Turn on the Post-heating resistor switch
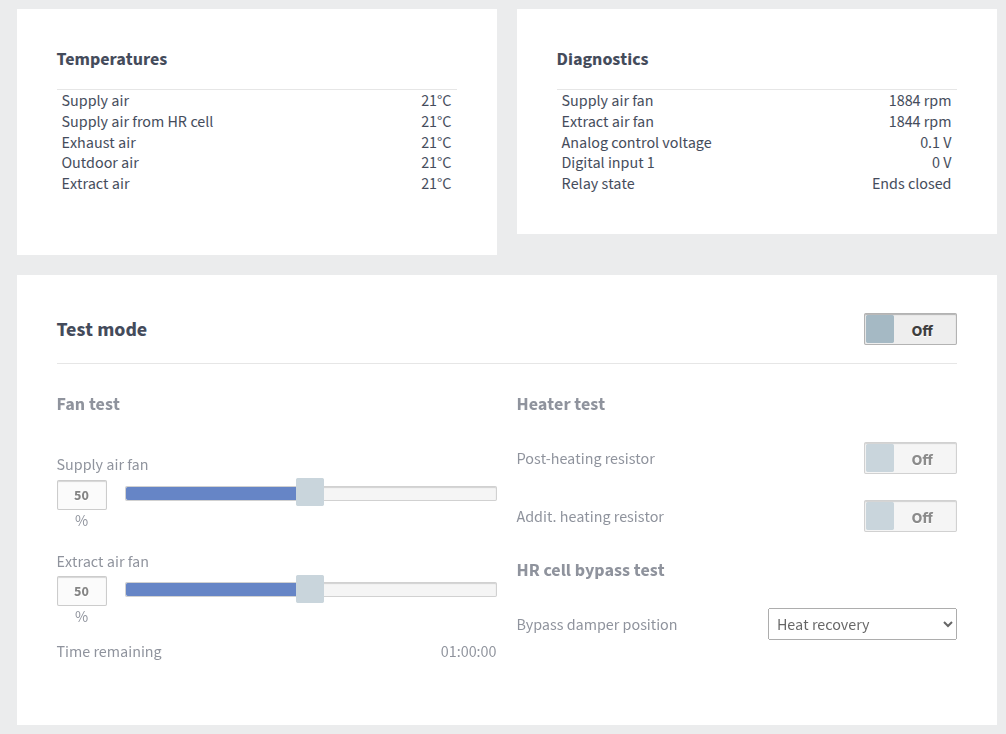 click(910, 459)
